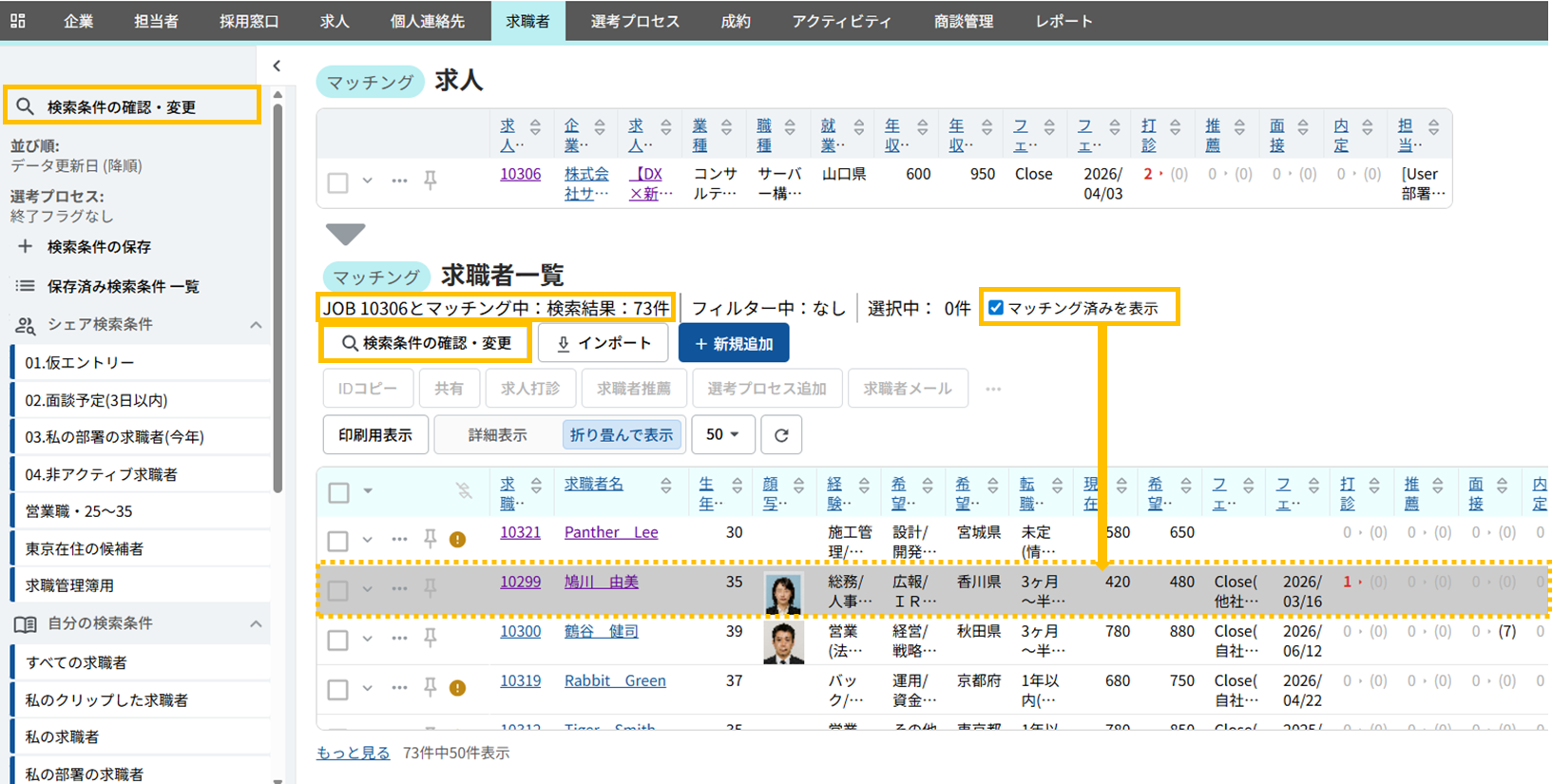Collapse the シェア検索条件 section
1552x784 pixels.
(x=256, y=325)
